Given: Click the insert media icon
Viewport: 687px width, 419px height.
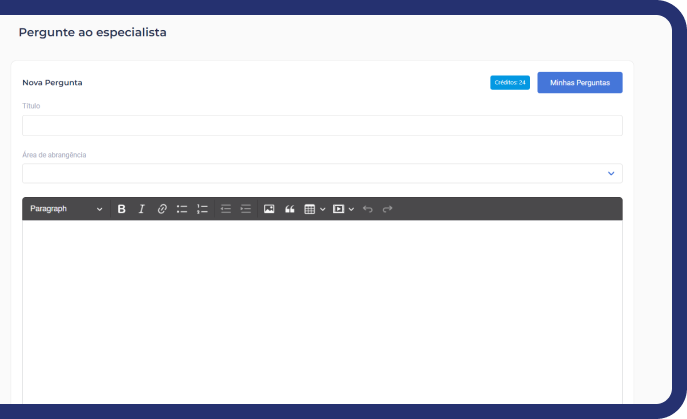Looking at the screenshot, I should tap(339, 209).
